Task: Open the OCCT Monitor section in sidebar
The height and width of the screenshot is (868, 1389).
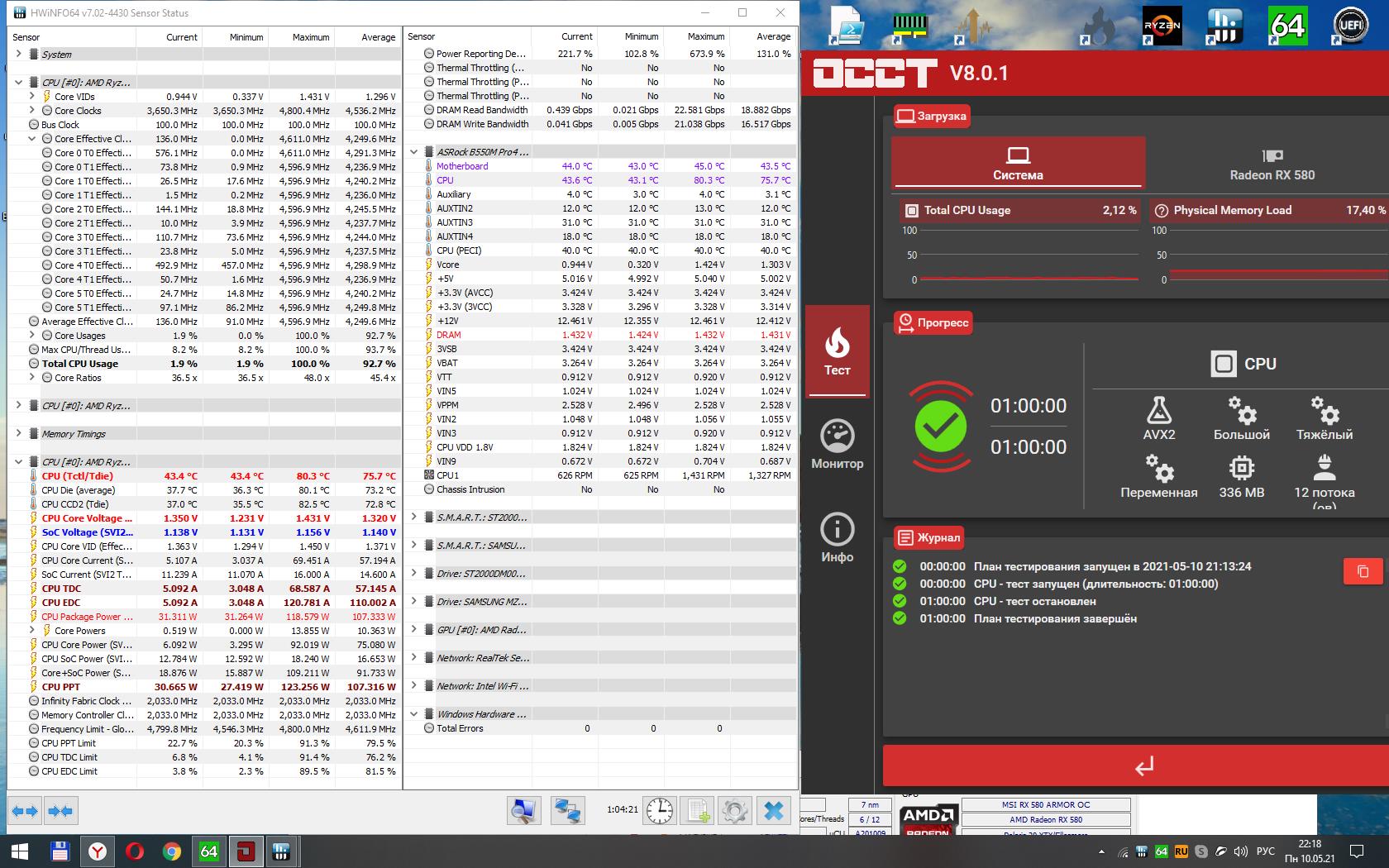Action: (837, 445)
